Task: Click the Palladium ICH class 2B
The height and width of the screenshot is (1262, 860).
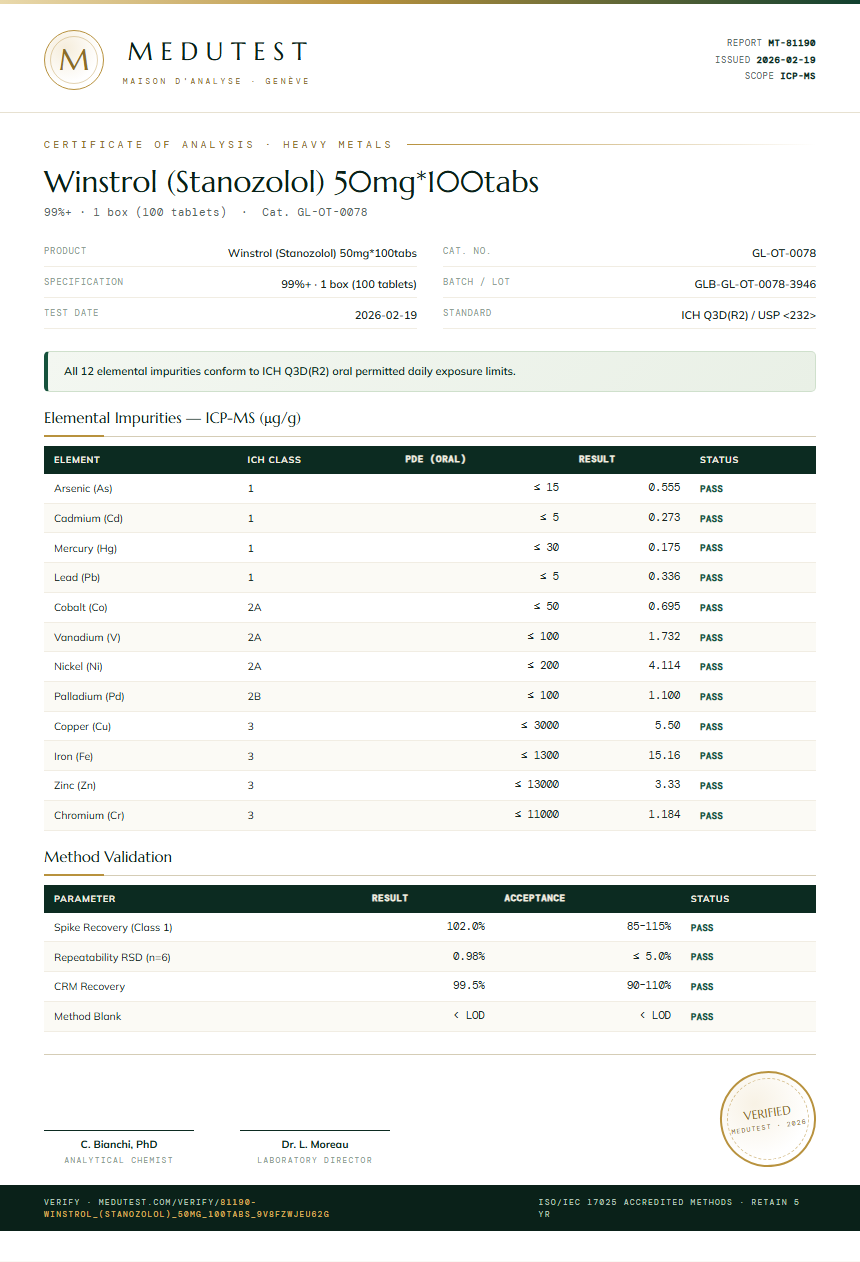Action: point(254,697)
